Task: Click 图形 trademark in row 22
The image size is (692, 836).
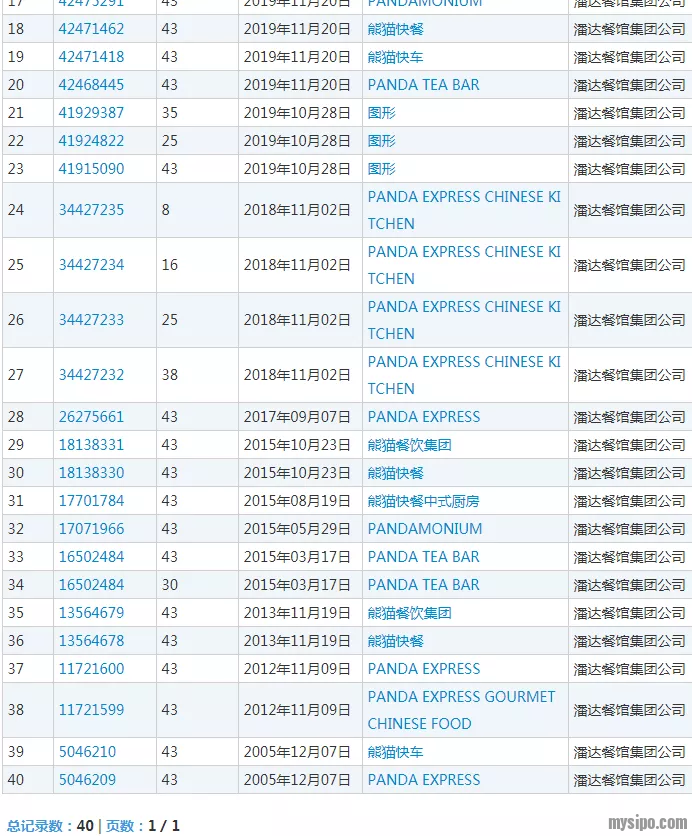Action: point(382,141)
